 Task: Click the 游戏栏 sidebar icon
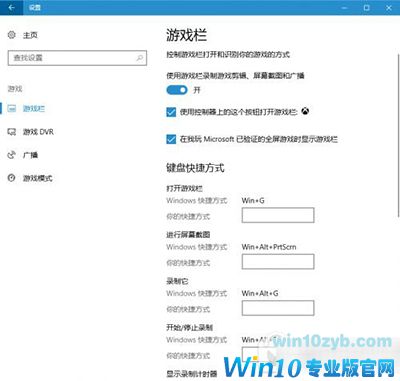[x=12, y=108]
